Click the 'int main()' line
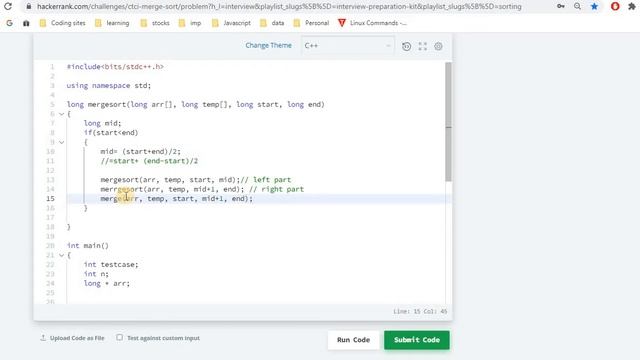This screenshot has width=640, height=360. point(88,245)
